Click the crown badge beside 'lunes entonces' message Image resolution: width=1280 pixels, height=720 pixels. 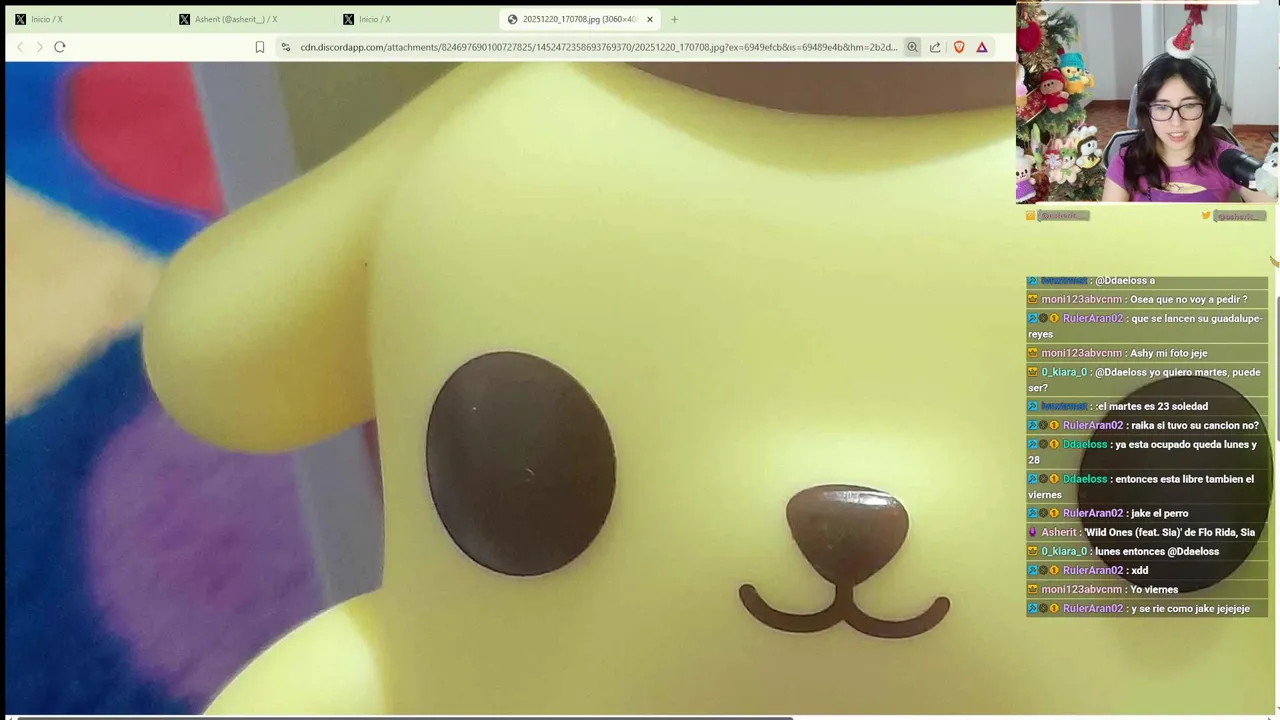point(1033,551)
